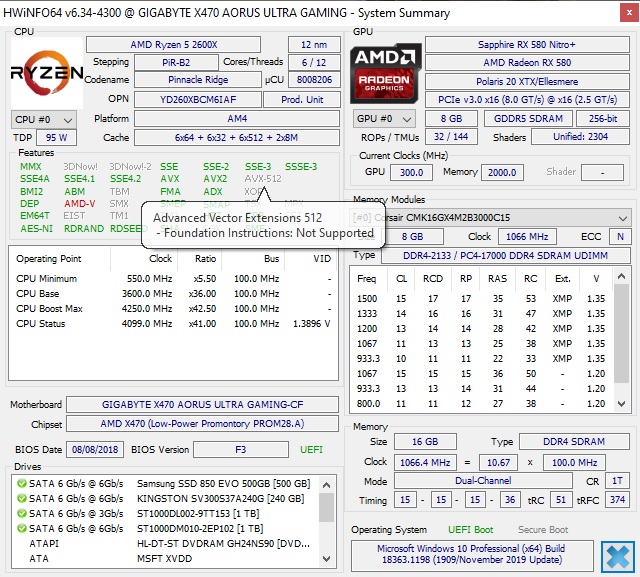640x577 pixels.
Task: Click the YD260XBCM6IAF OPN field
Action: coord(198,100)
